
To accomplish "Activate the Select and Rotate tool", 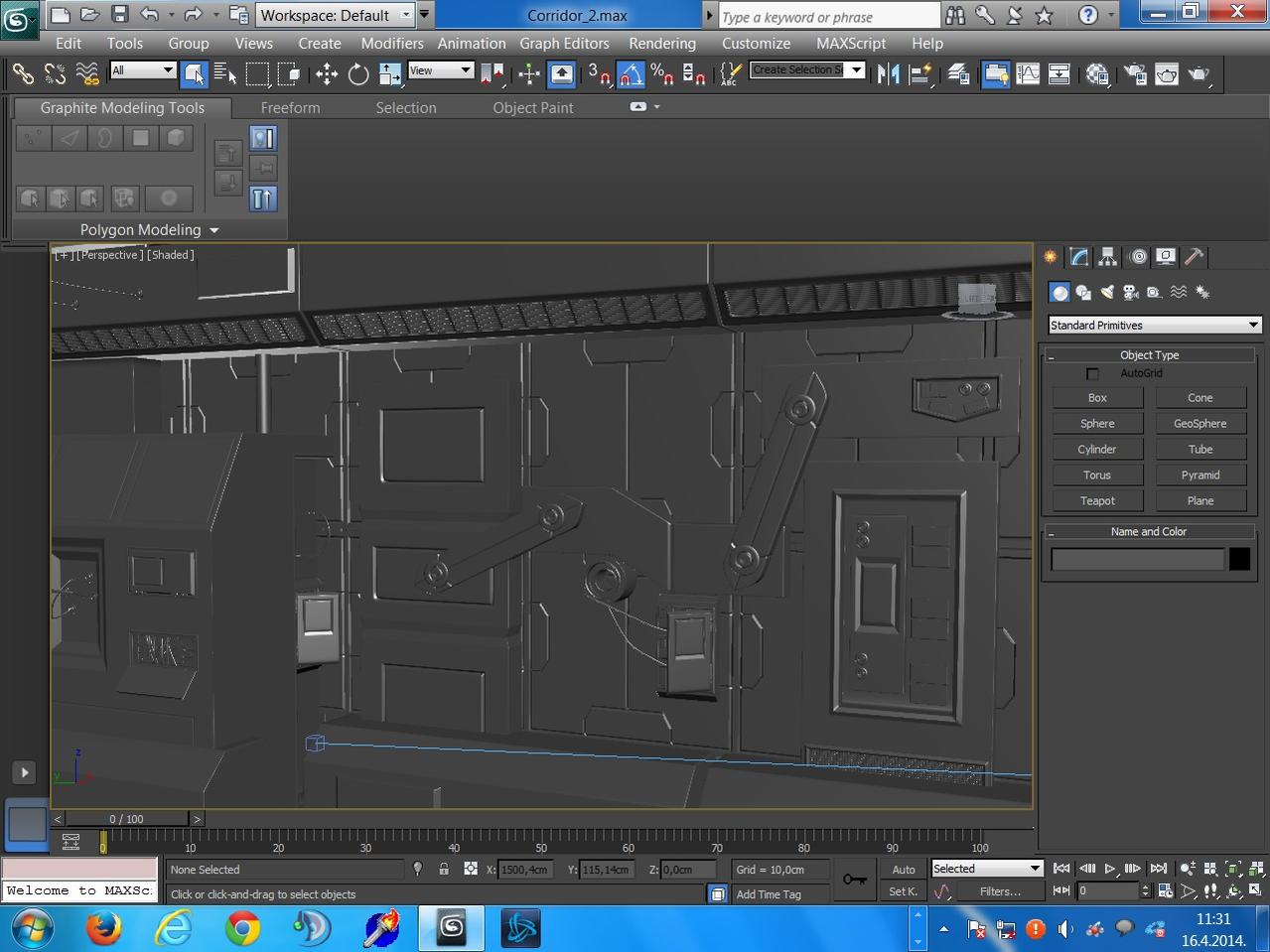I will click(x=358, y=74).
